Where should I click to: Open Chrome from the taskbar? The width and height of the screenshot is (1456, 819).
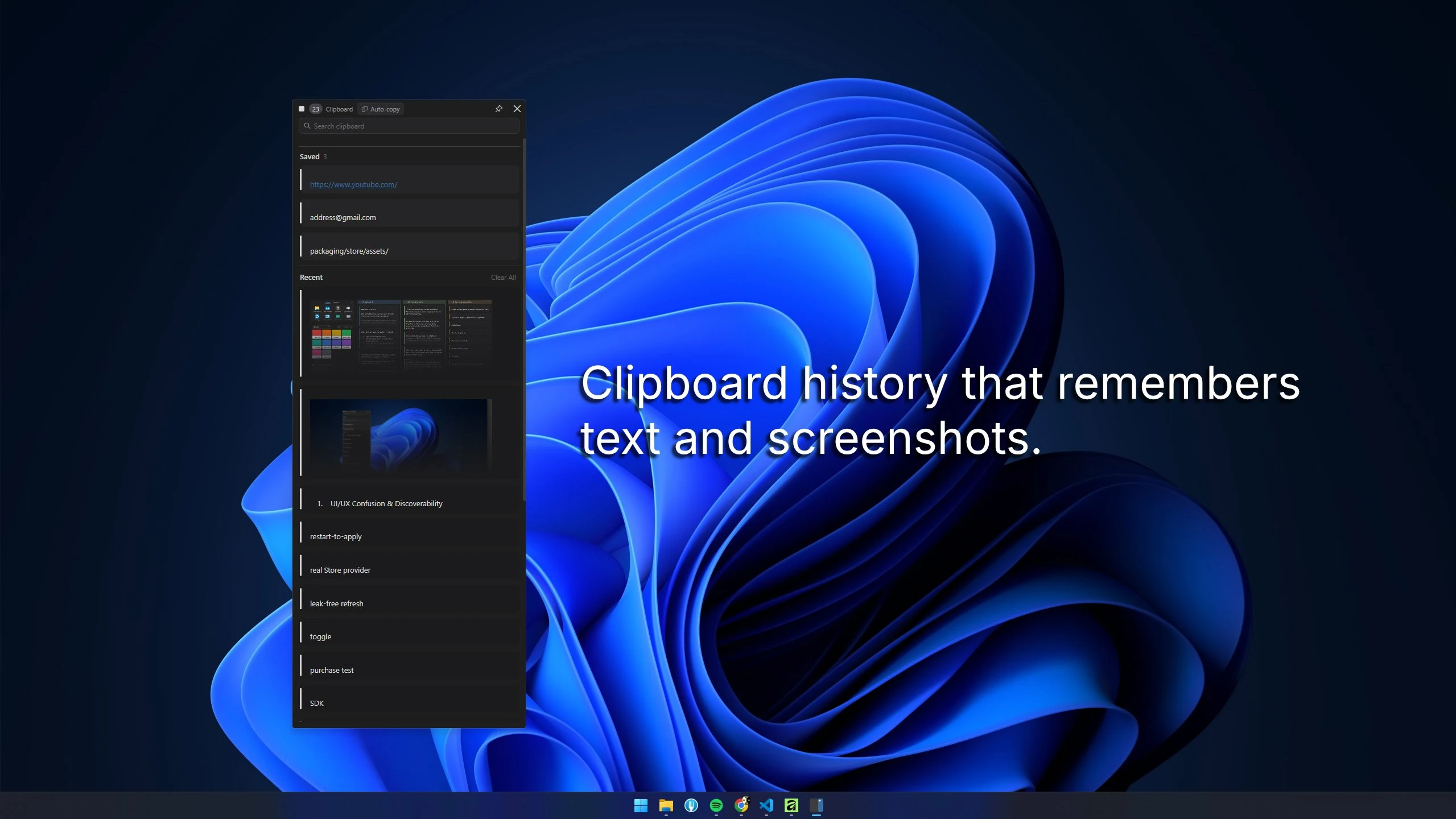[741, 805]
